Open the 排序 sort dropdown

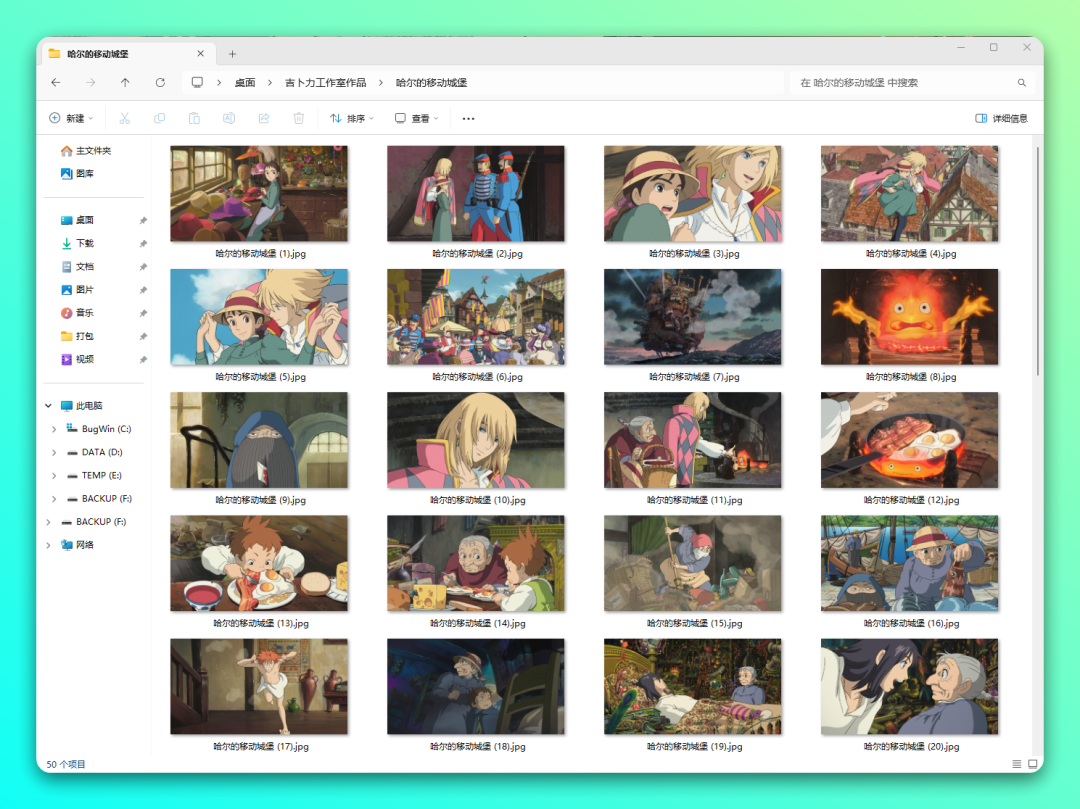(352, 118)
